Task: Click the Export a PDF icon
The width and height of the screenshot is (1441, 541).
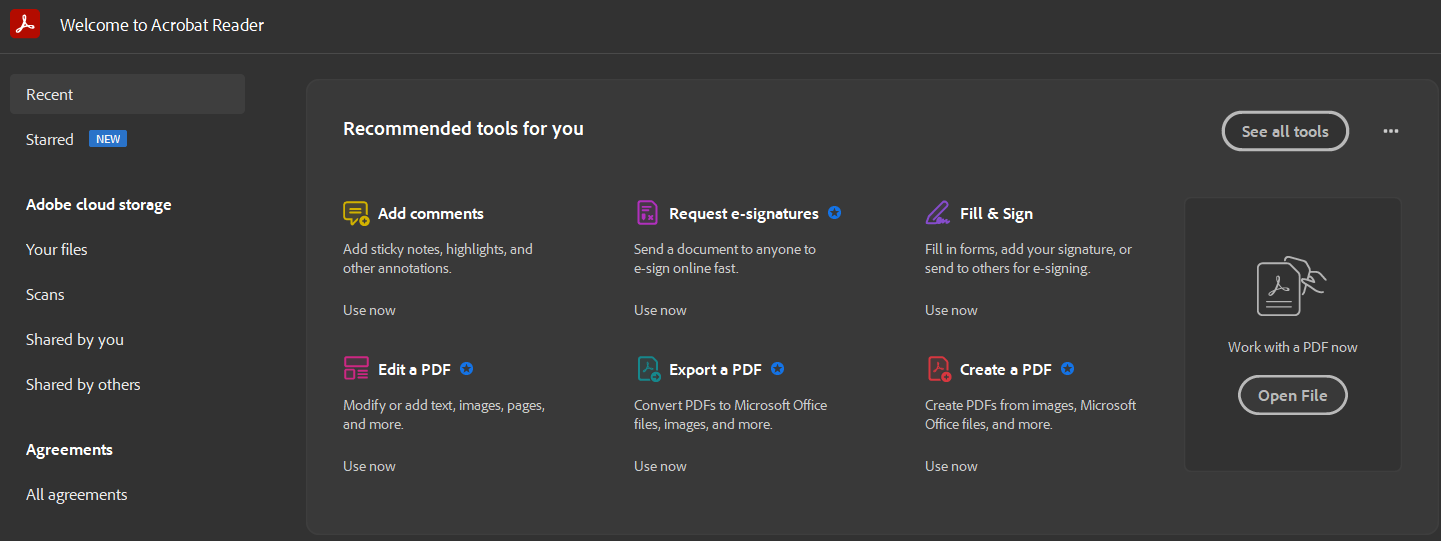Action: click(x=649, y=369)
